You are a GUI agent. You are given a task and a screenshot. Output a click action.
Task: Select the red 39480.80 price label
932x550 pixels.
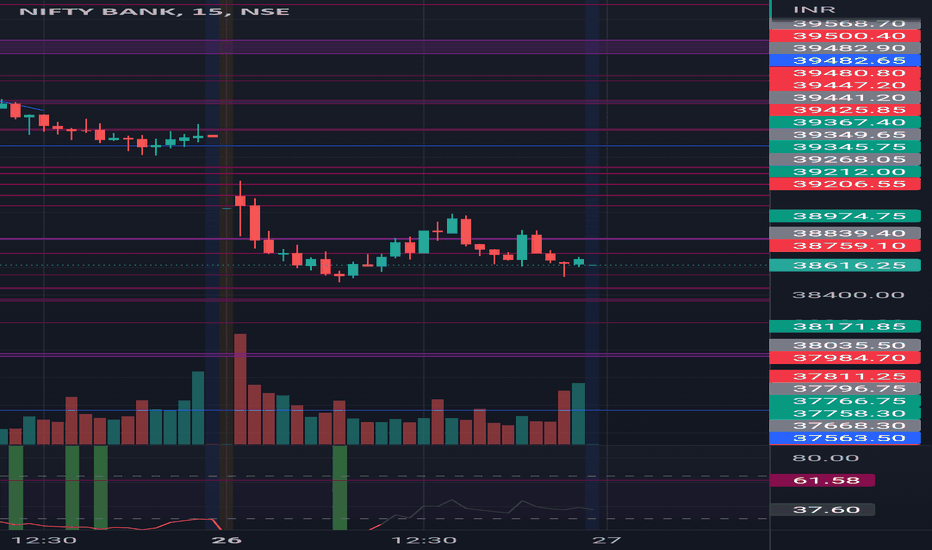tap(845, 73)
